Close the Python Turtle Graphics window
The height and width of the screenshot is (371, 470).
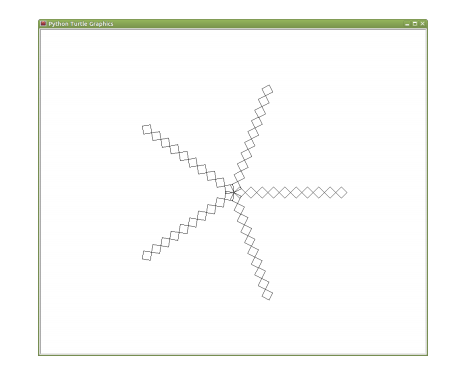tap(422, 24)
